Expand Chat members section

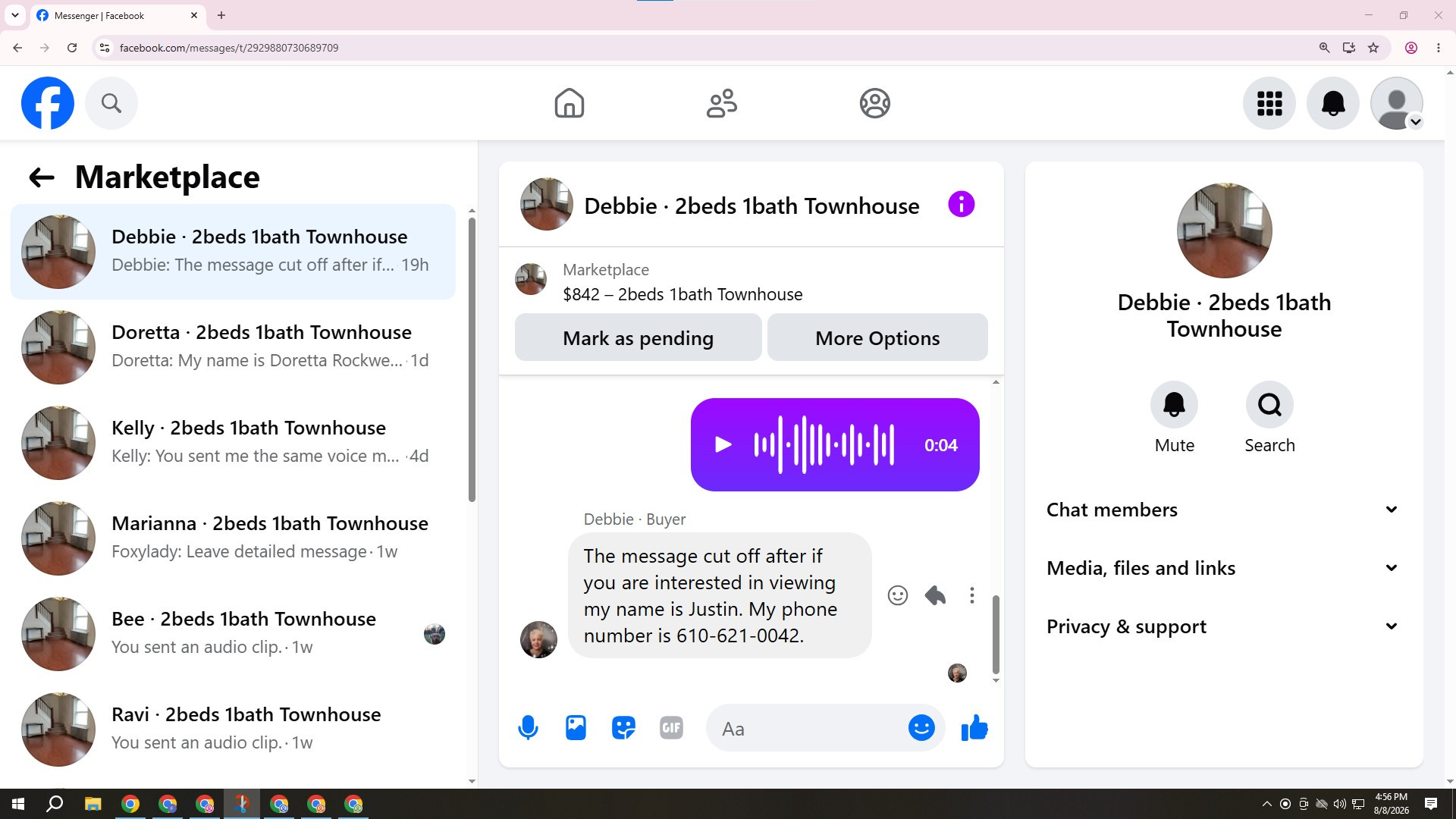click(1223, 510)
